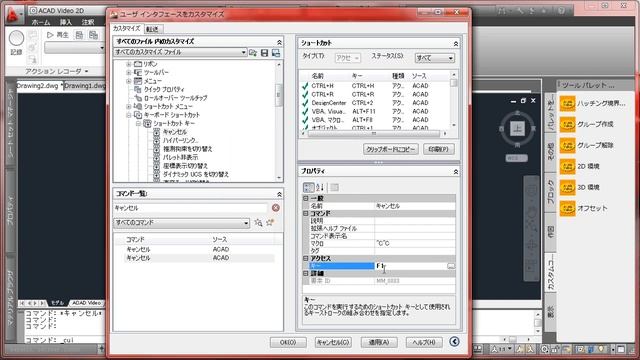Click the offset tool palette icon
The width and height of the screenshot is (640, 360).
[x=567, y=208]
